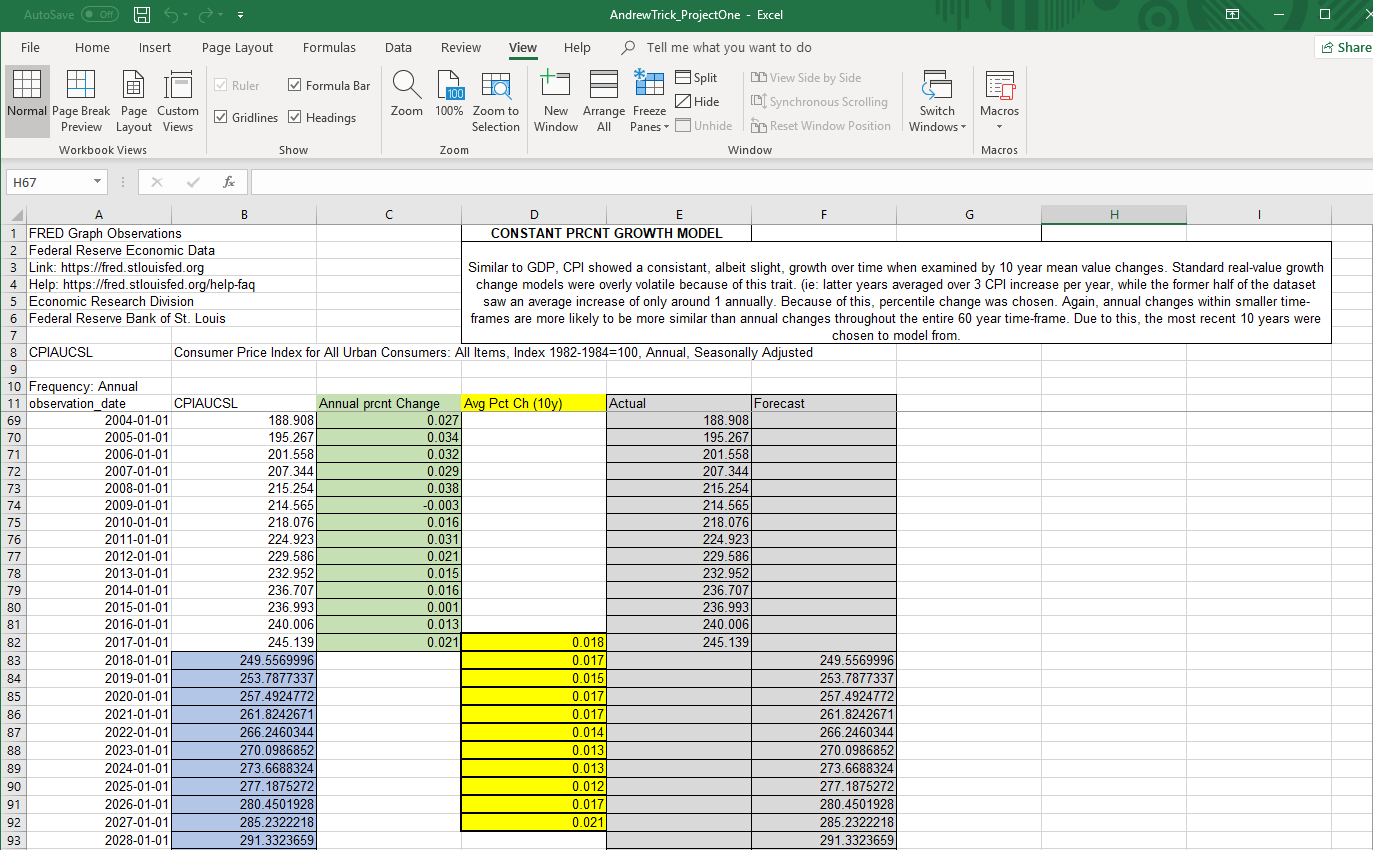Toggle the Ruler checkbox

pos(221,86)
